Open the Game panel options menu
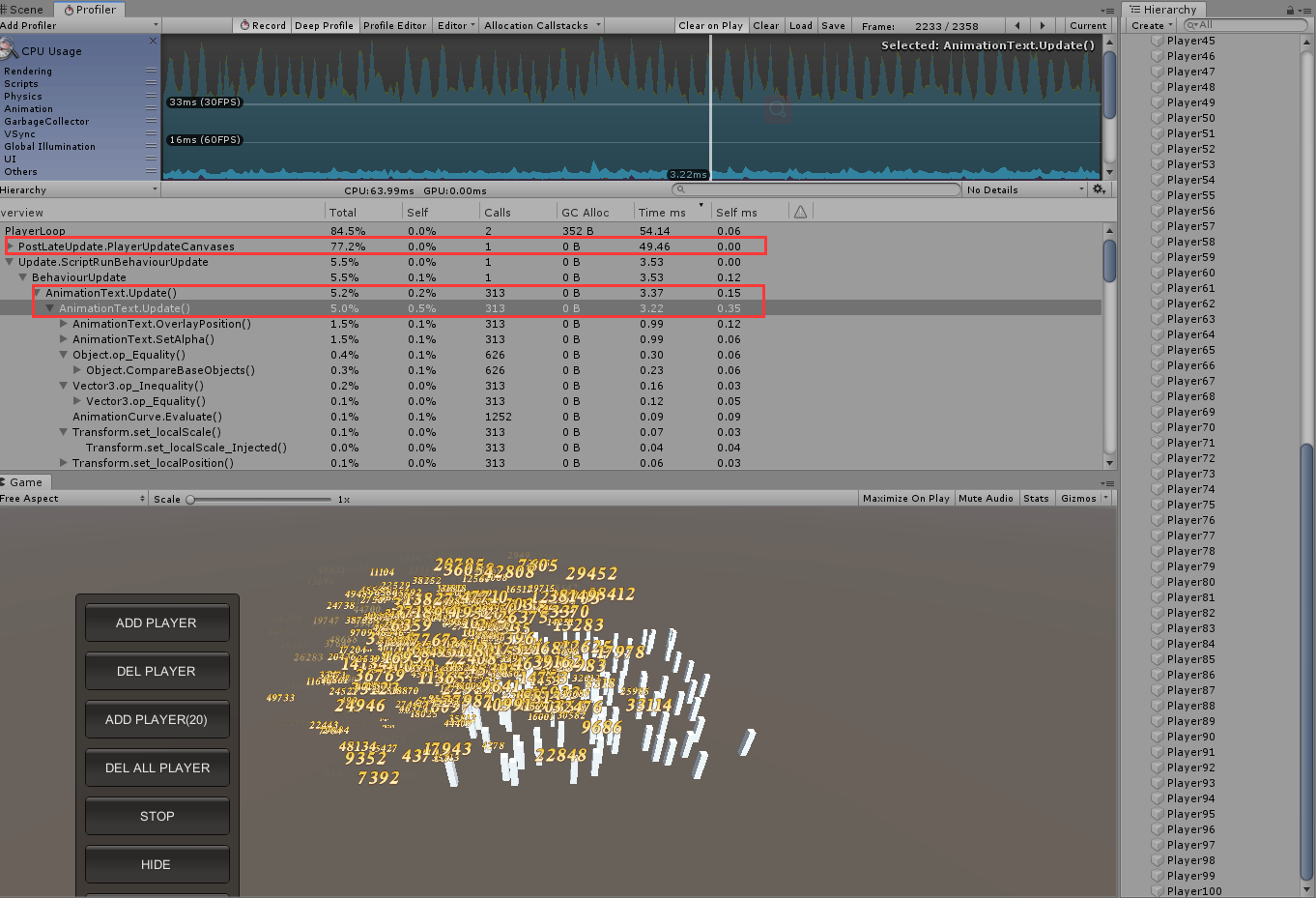 [1107, 482]
